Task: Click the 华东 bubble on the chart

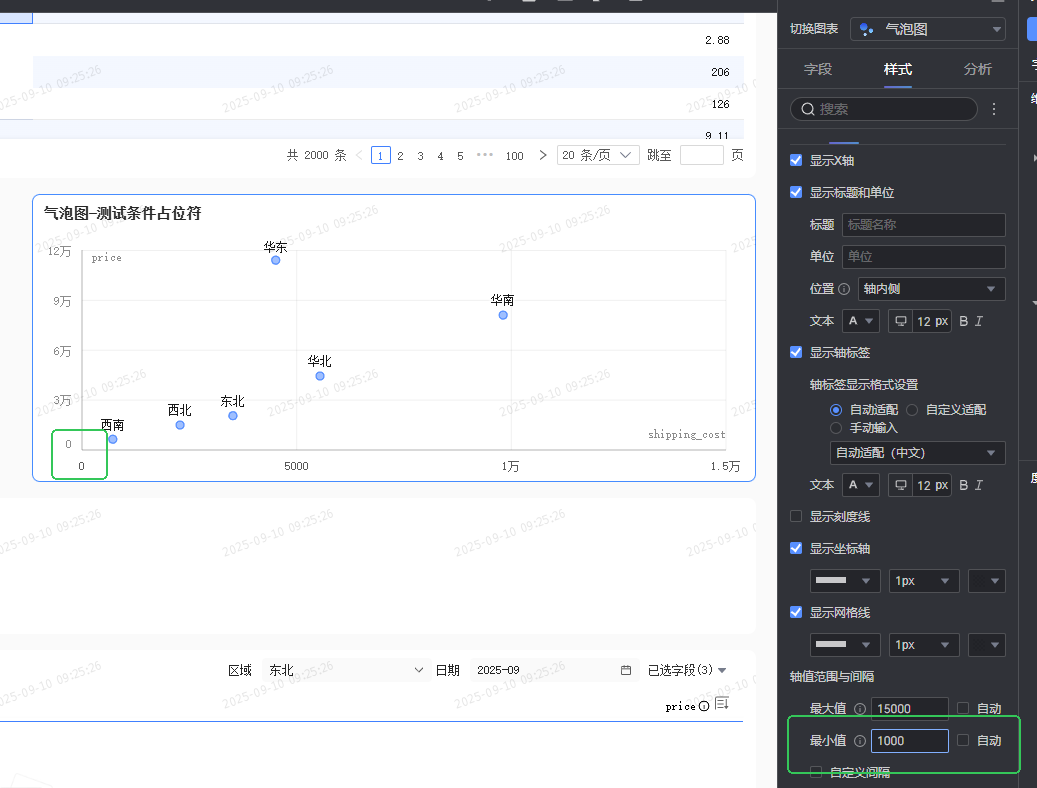Action: 276,260
